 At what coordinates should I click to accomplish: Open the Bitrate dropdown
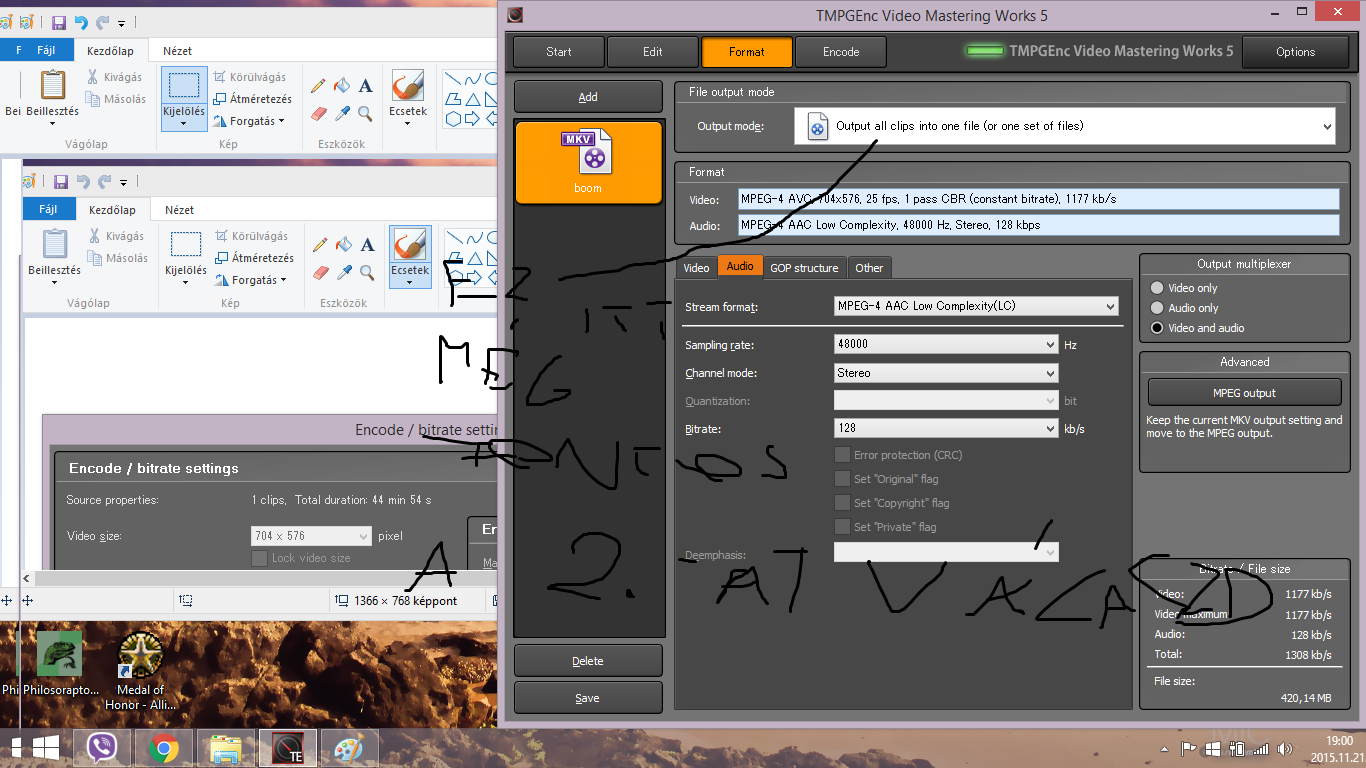pyautogui.click(x=946, y=429)
